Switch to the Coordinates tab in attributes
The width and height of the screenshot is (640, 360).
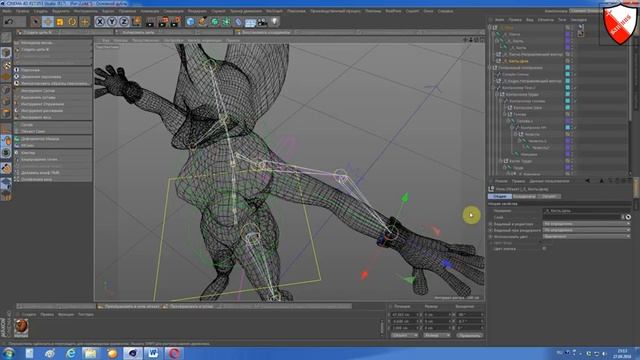(524, 196)
